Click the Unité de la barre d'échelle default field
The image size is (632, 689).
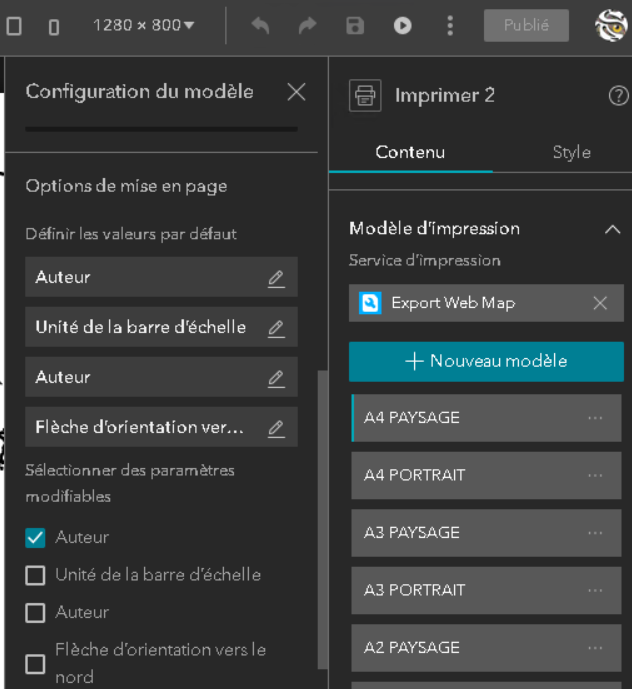tap(161, 327)
